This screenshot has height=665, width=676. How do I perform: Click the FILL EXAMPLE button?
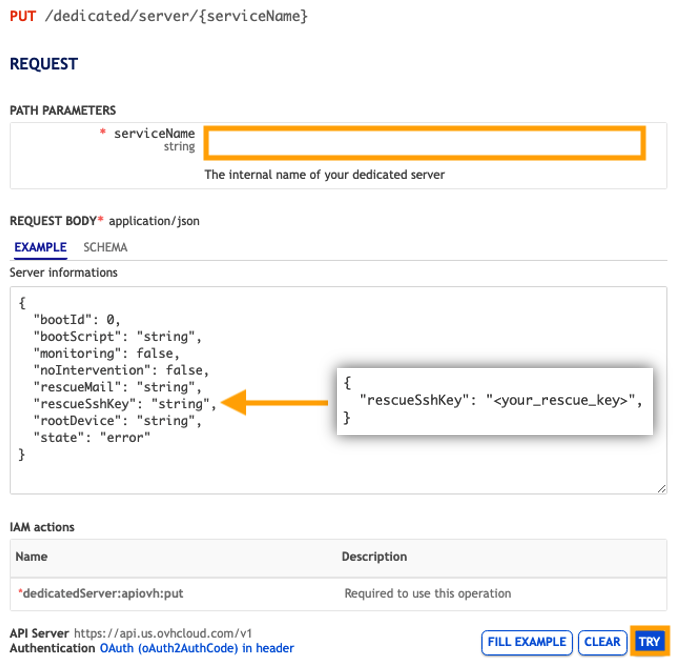pos(527,642)
